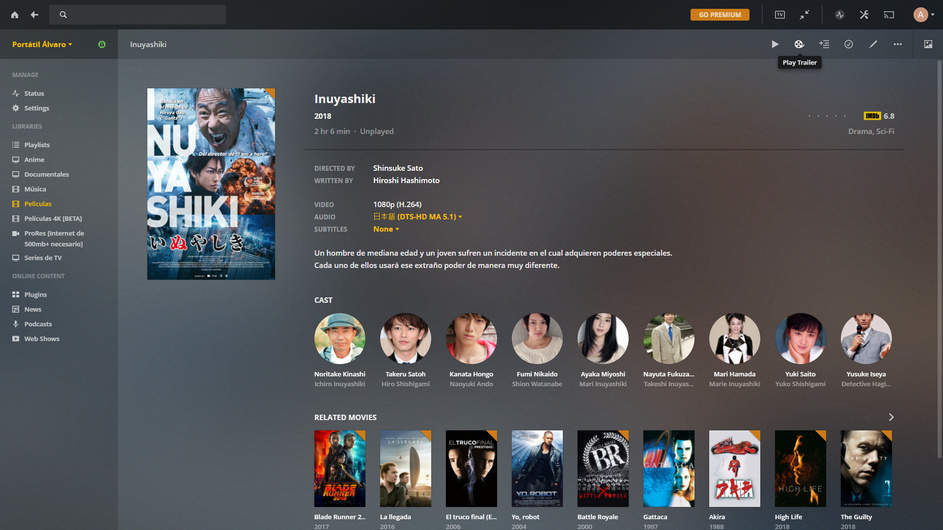Click writer Hiroshi Hashimoto link
This screenshot has height=530, width=943.
(x=406, y=180)
